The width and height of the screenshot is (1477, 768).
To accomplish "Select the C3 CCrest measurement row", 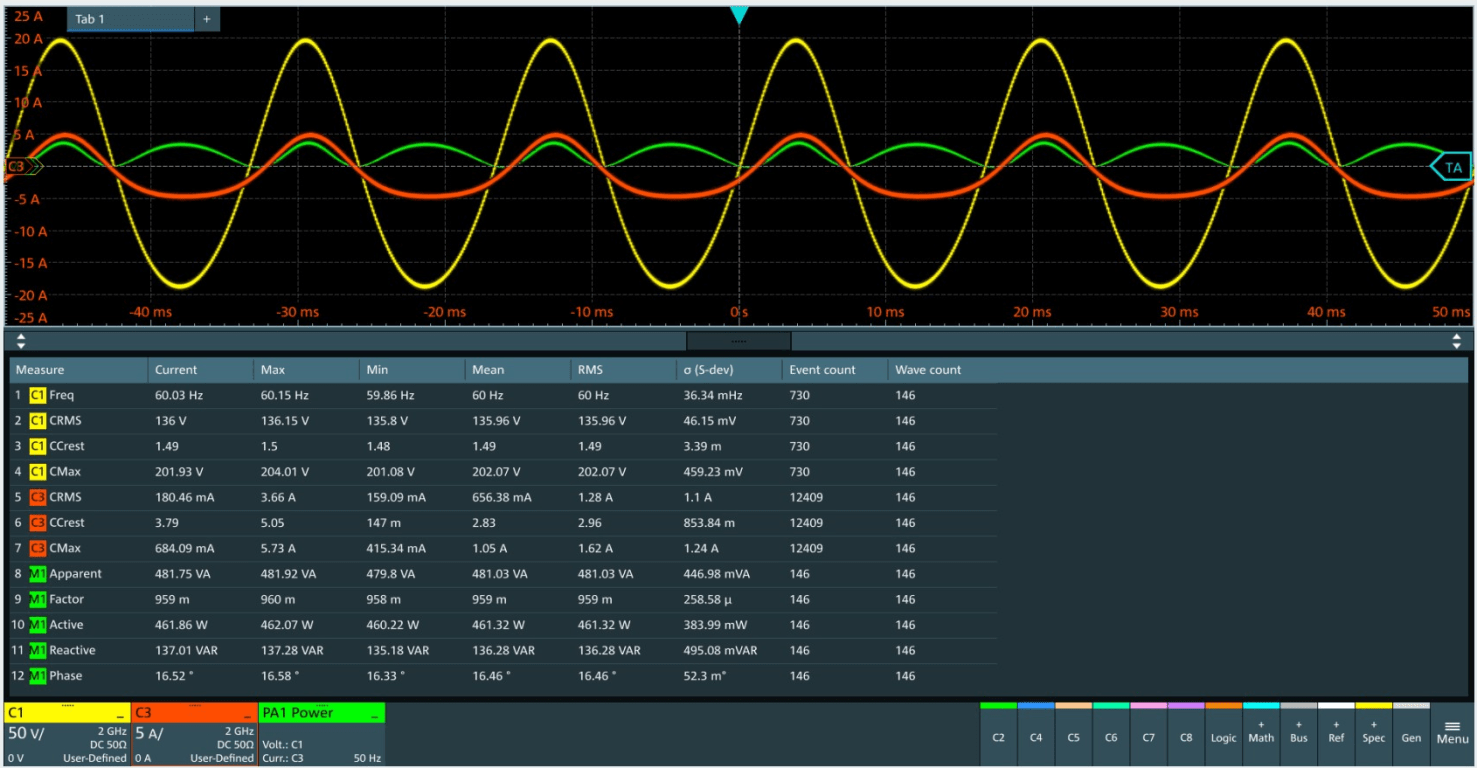I will tap(504, 523).
